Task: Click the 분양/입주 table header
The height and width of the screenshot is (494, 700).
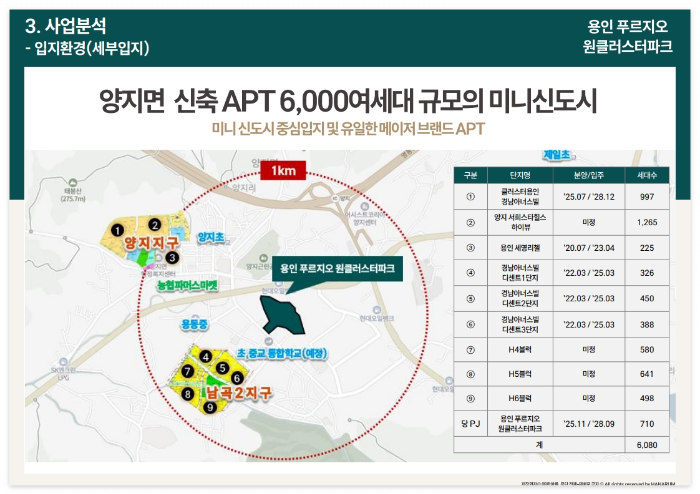Action: pyautogui.click(x=589, y=175)
